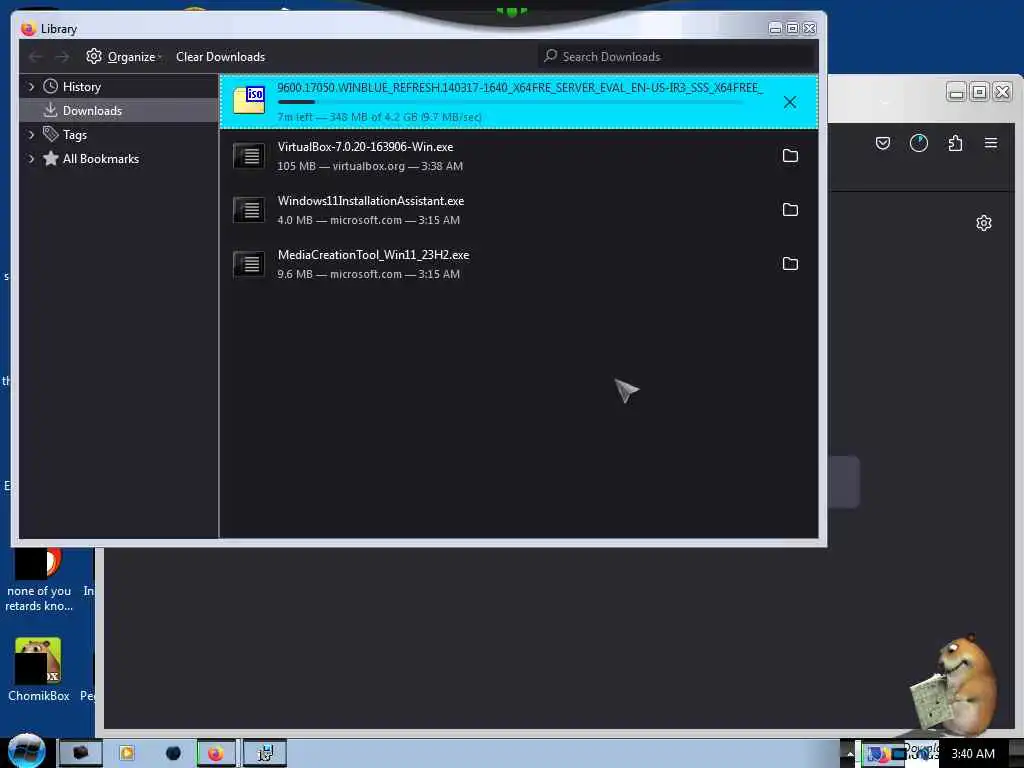Click the hamster mascot reading newspaper

click(x=953, y=684)
